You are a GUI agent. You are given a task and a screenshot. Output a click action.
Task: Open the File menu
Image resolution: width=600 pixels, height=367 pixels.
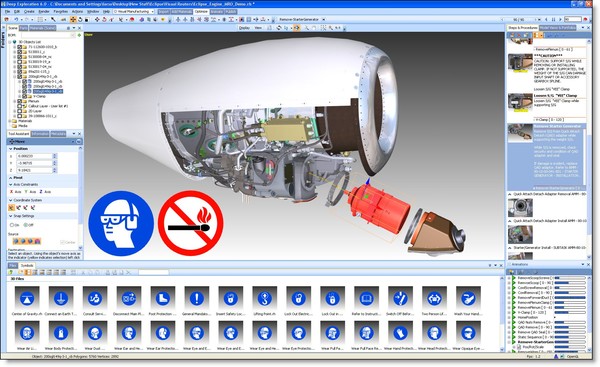[x=7, y=12]
